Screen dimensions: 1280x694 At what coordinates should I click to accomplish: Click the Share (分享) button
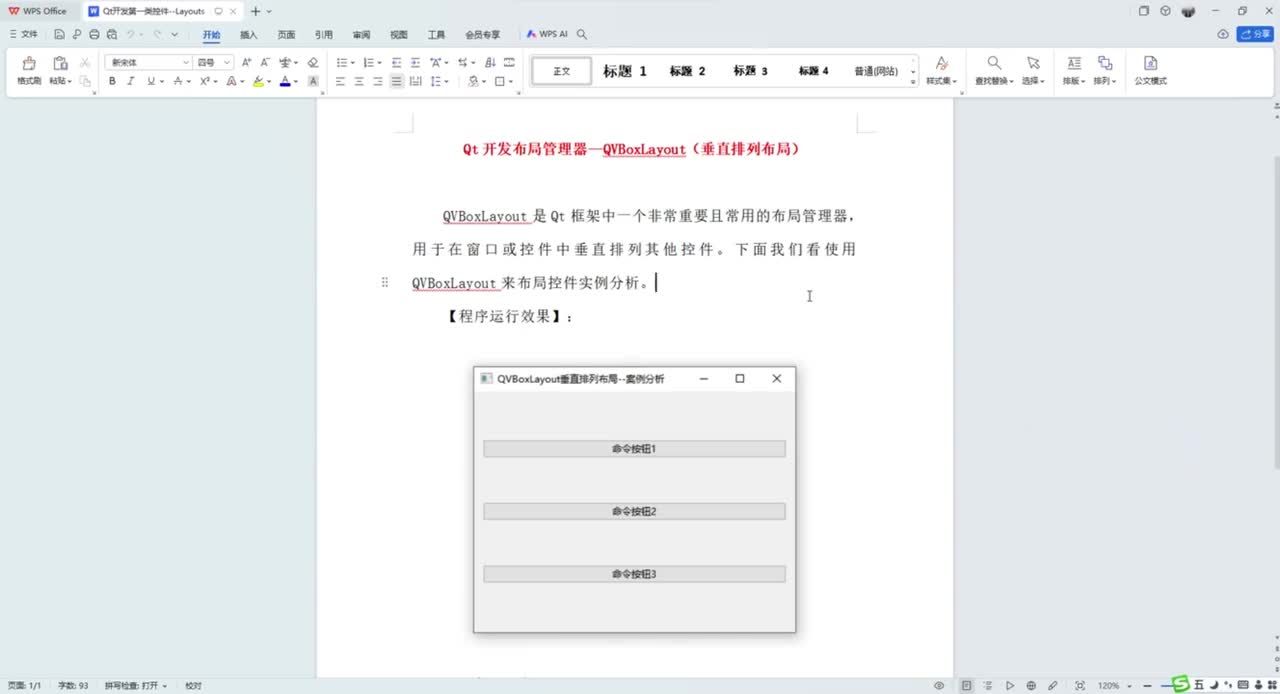click(x=1255, y=34)
